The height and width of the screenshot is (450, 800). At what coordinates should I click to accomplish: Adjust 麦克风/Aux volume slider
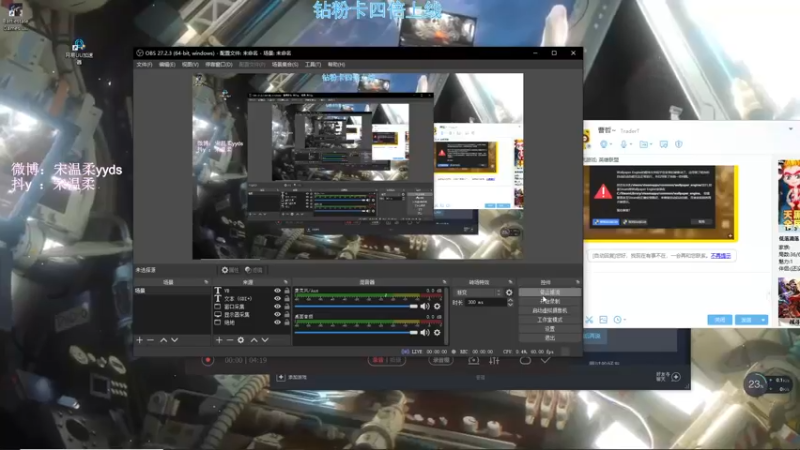click(356, 306)
